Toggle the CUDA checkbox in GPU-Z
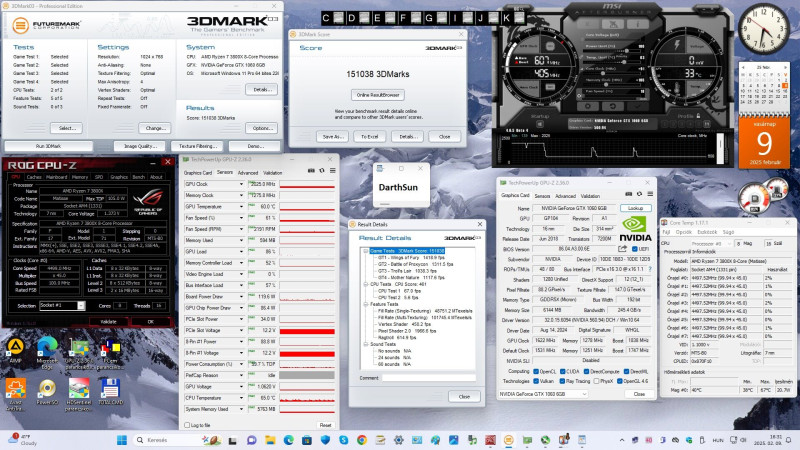The width and height of the screenshot is (800, 450). (562, 371)
